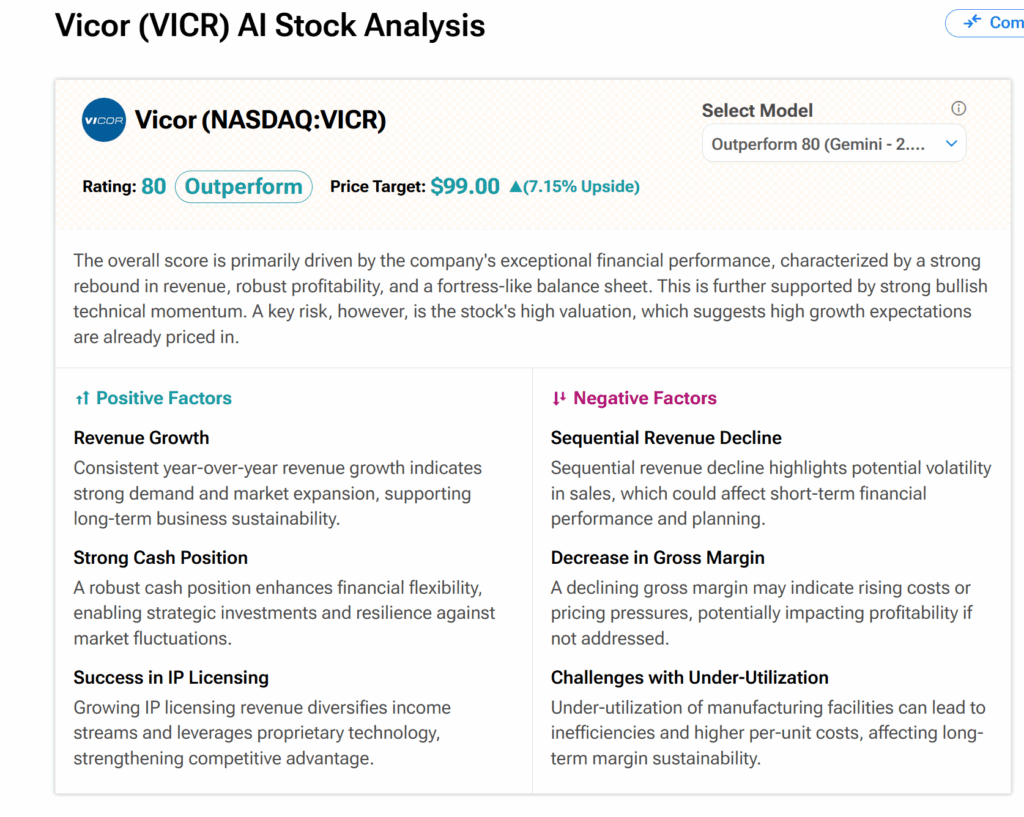Select the Strong Cash Position heading
The height and width of the screenshot is (817, 1024).
[160, 558]
